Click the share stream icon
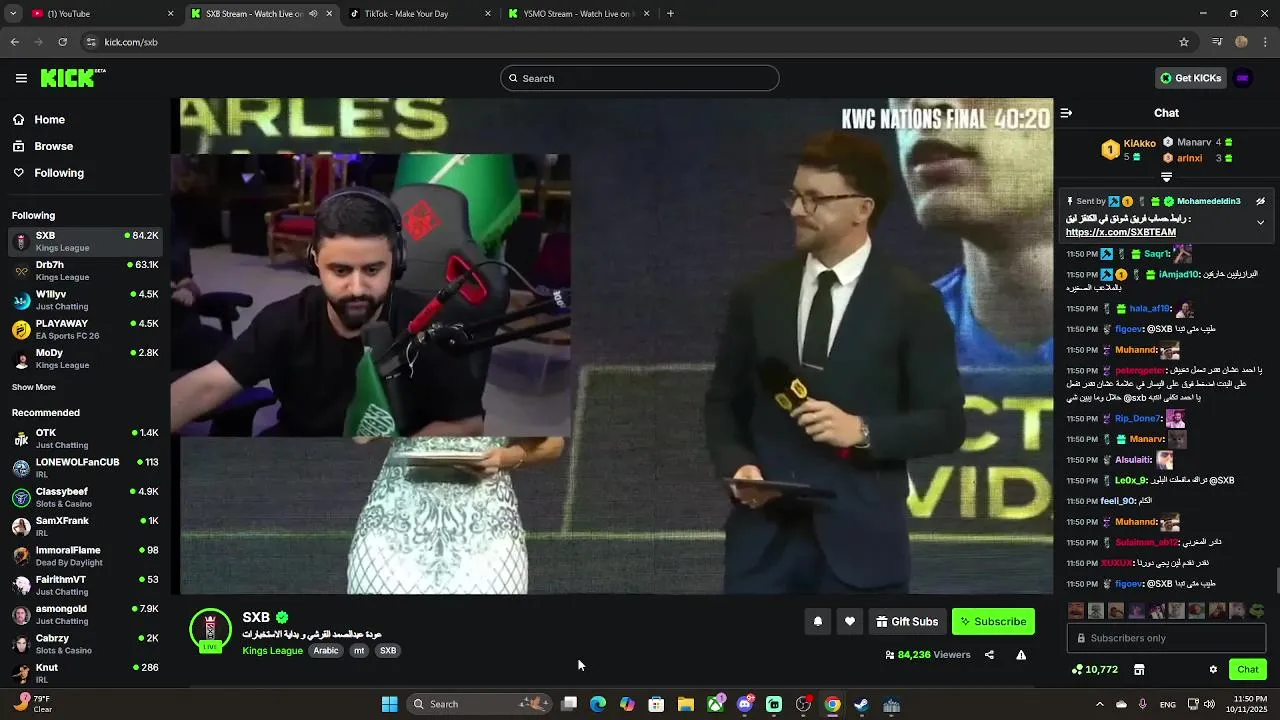This screenshot has height=720, width=1280. (x=989, y=655)
